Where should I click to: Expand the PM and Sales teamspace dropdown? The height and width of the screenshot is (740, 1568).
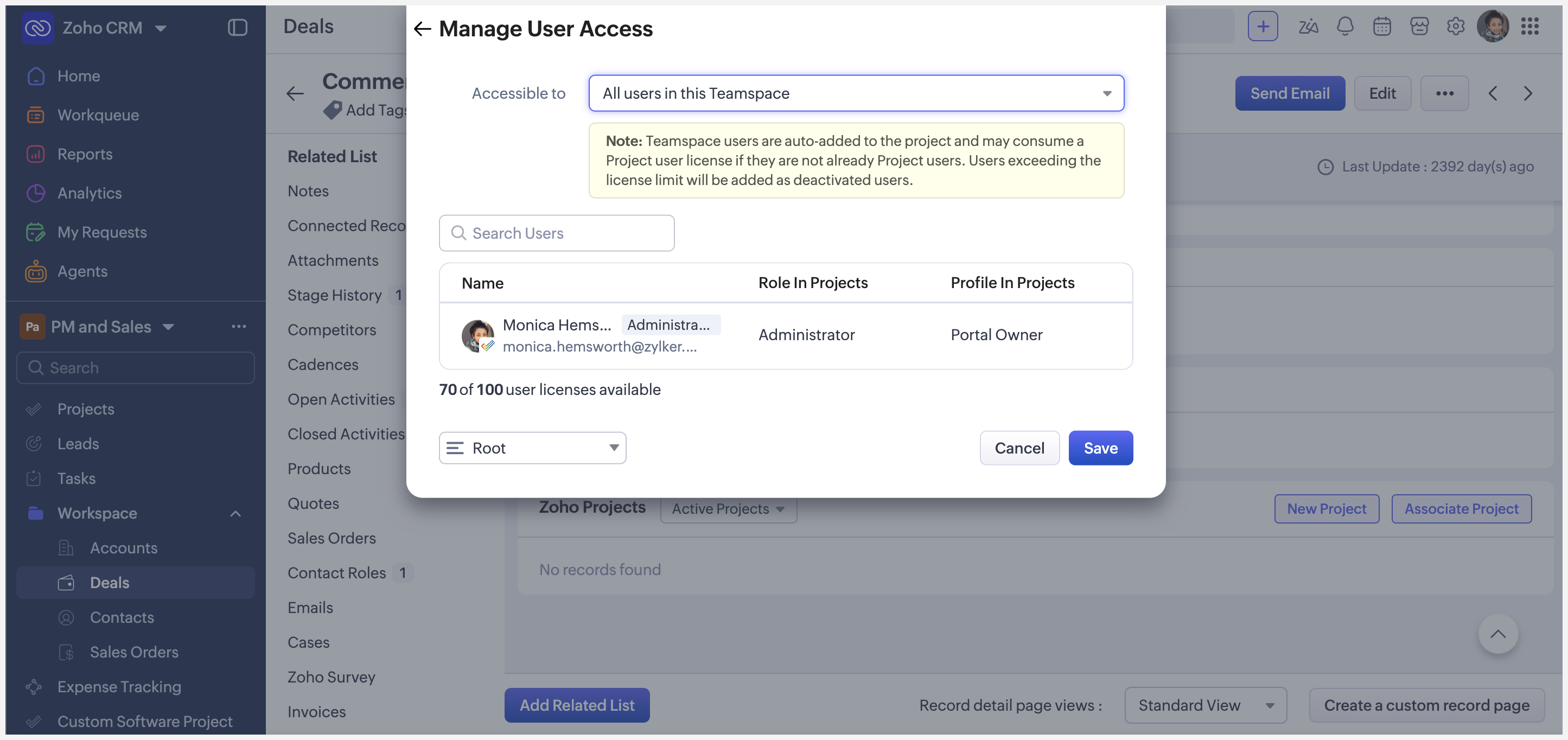point(169,327)
